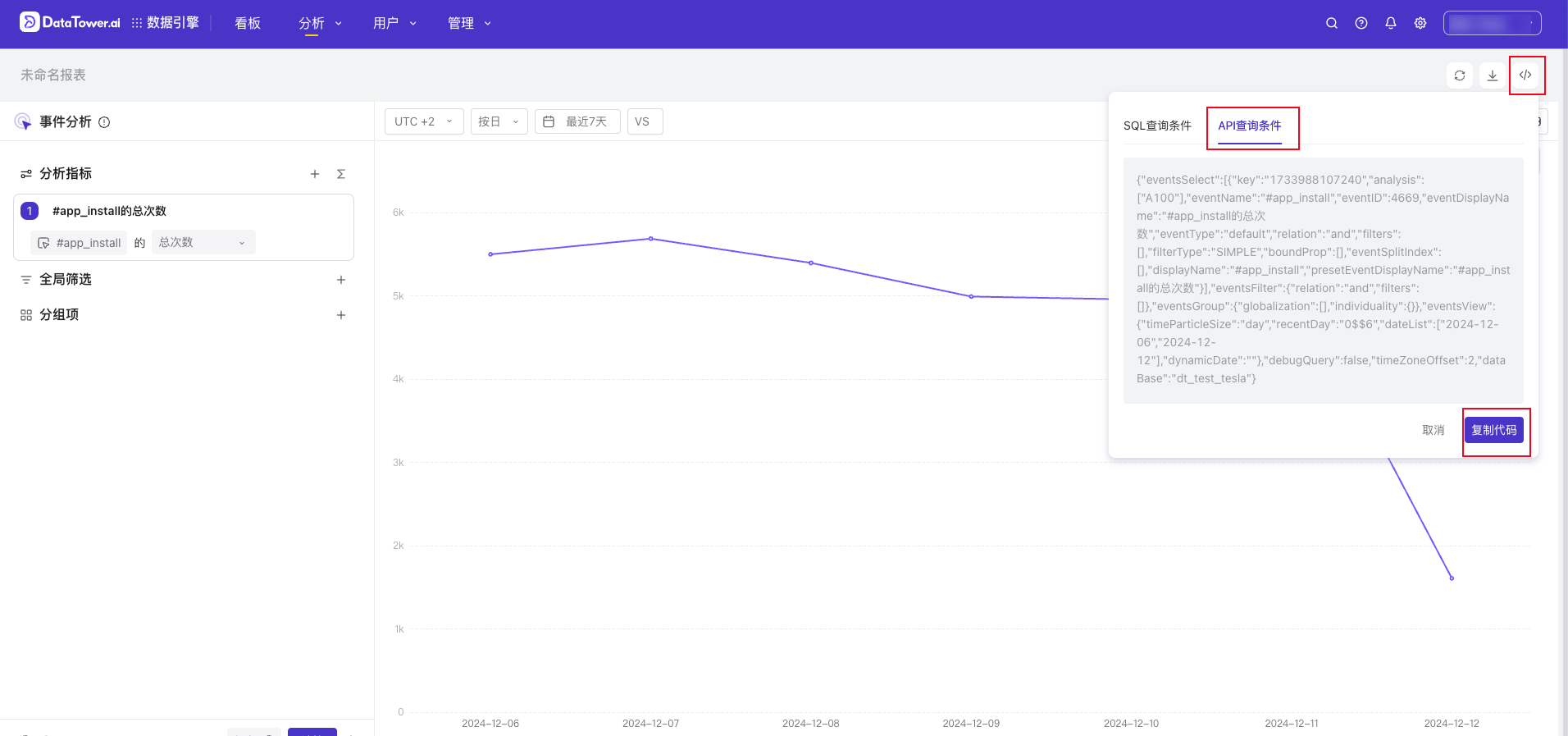Click 复制代码 to copy the code
Image resolution: width=1568 pixels, height=736 pixels.
tap(1494, 430)
